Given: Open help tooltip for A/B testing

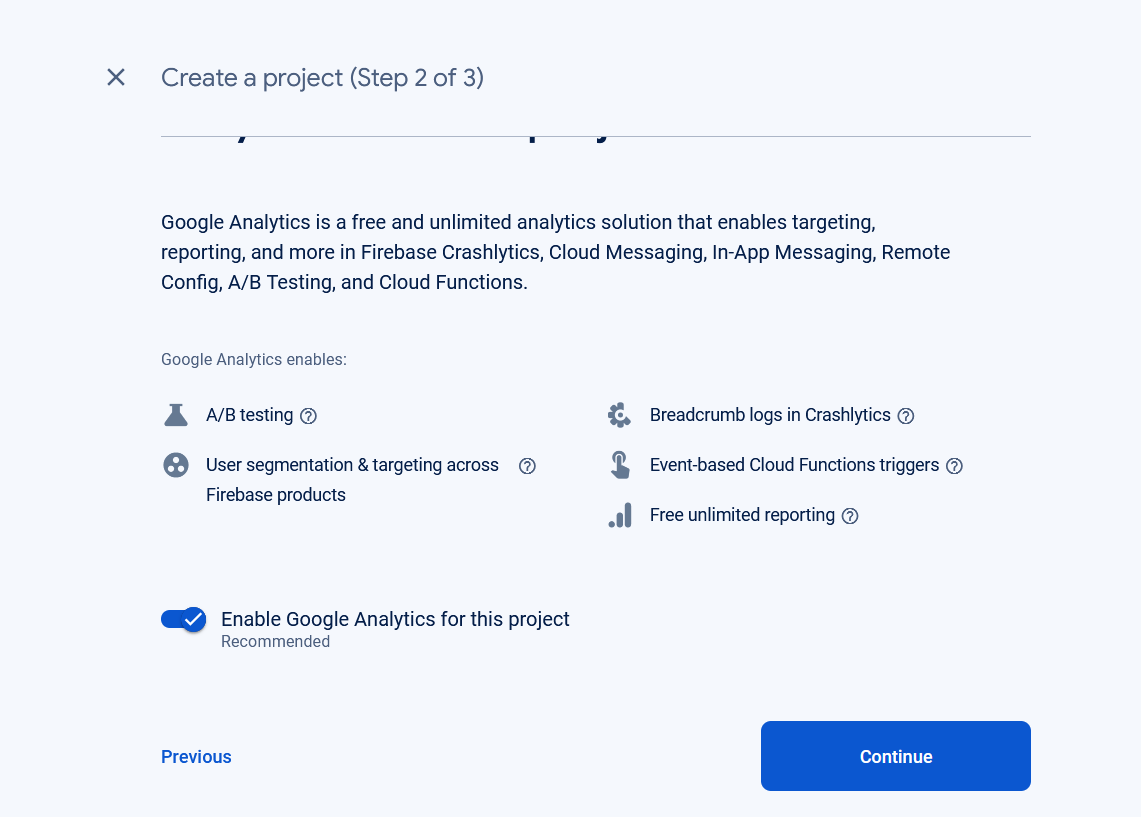Looking at the screenshot, I should tap(309, 416).
